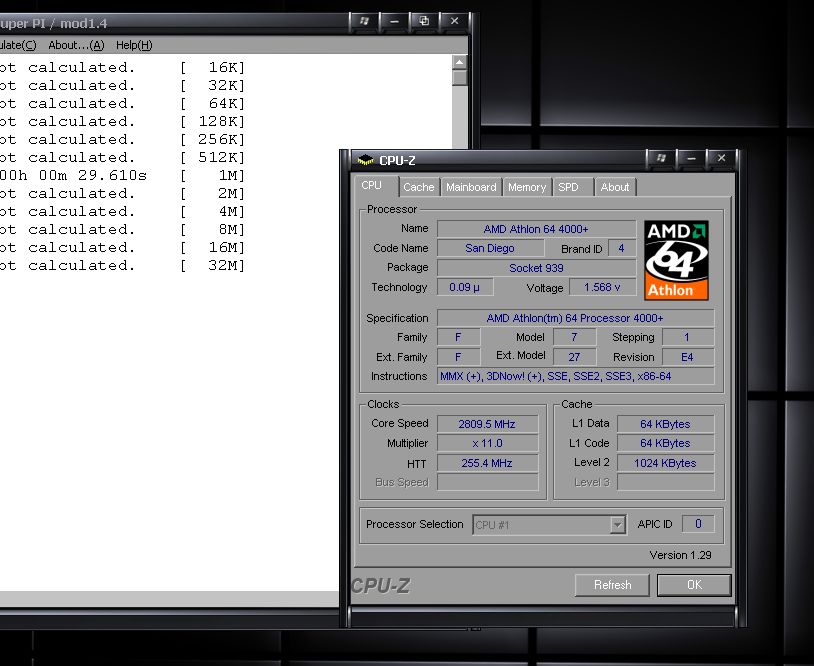Close the Super PI window
814x666 pixels.
(454, 21)
